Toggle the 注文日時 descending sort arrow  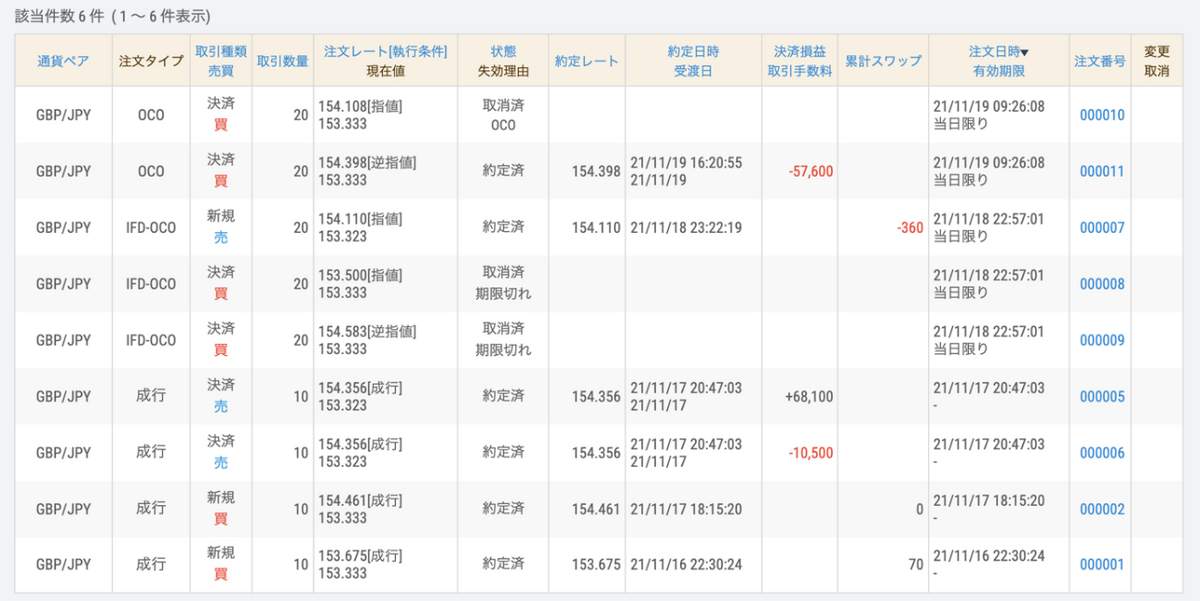tap(1024, 52)
